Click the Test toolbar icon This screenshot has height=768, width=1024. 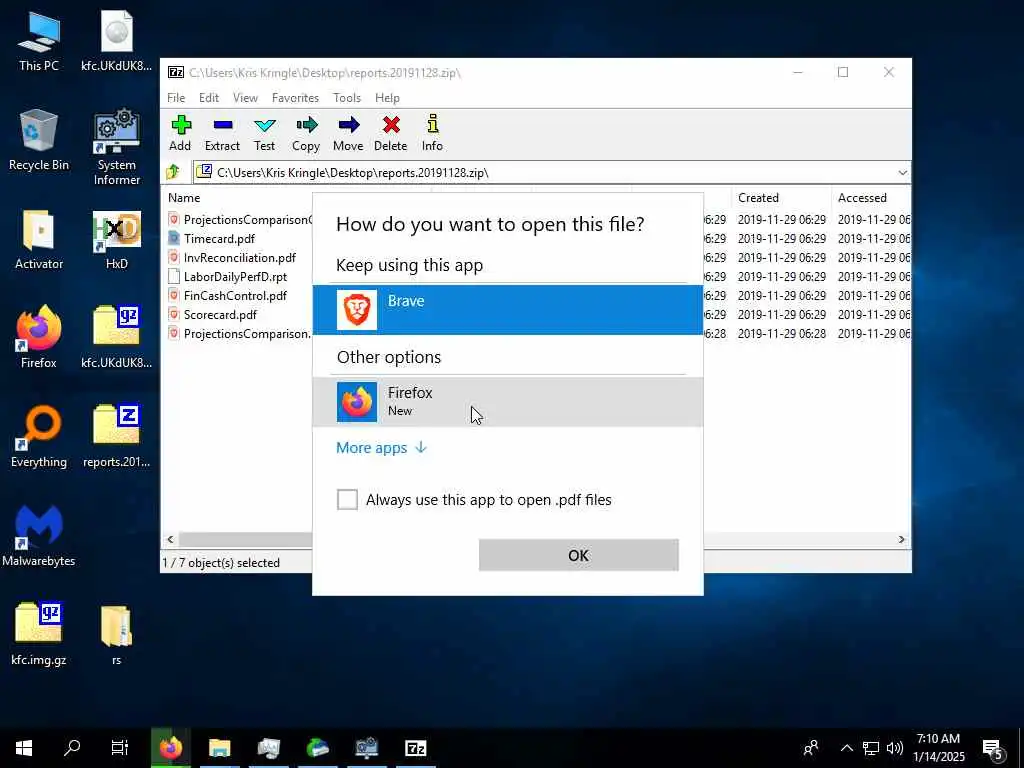click(264, 133)
